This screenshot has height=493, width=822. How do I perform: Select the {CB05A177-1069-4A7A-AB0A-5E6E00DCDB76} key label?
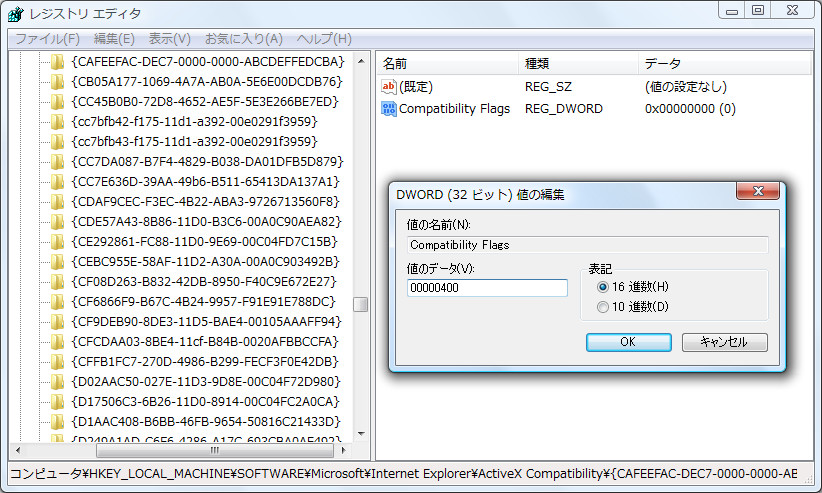(207, 82)
